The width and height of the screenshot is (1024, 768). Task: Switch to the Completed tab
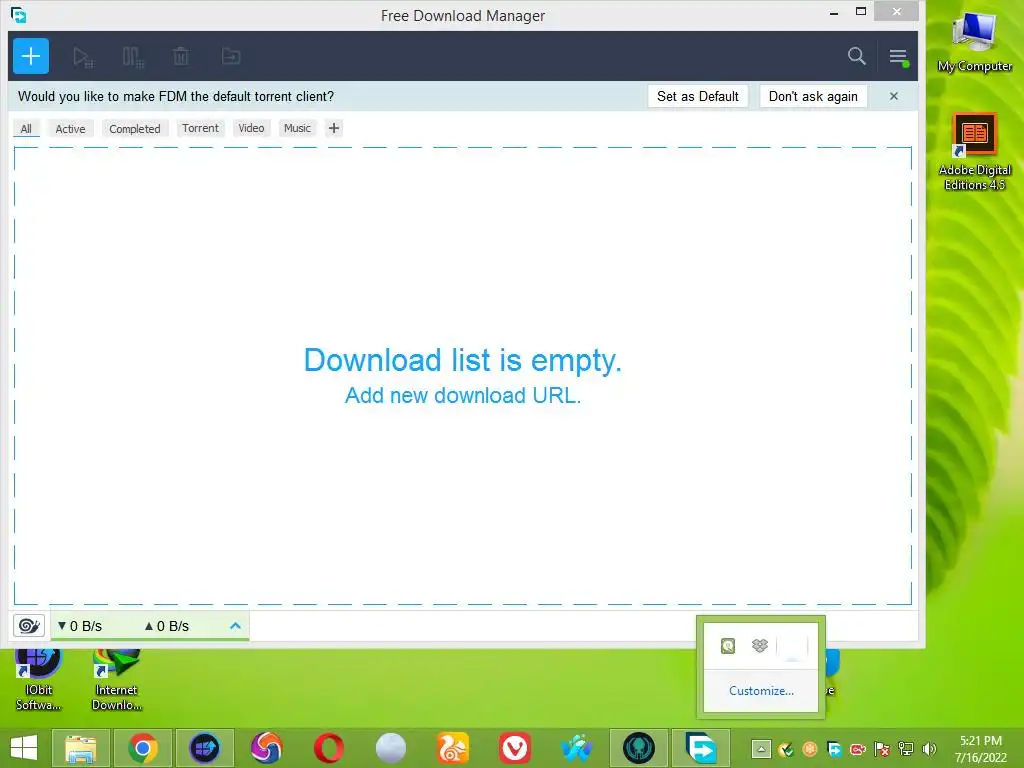135,129
